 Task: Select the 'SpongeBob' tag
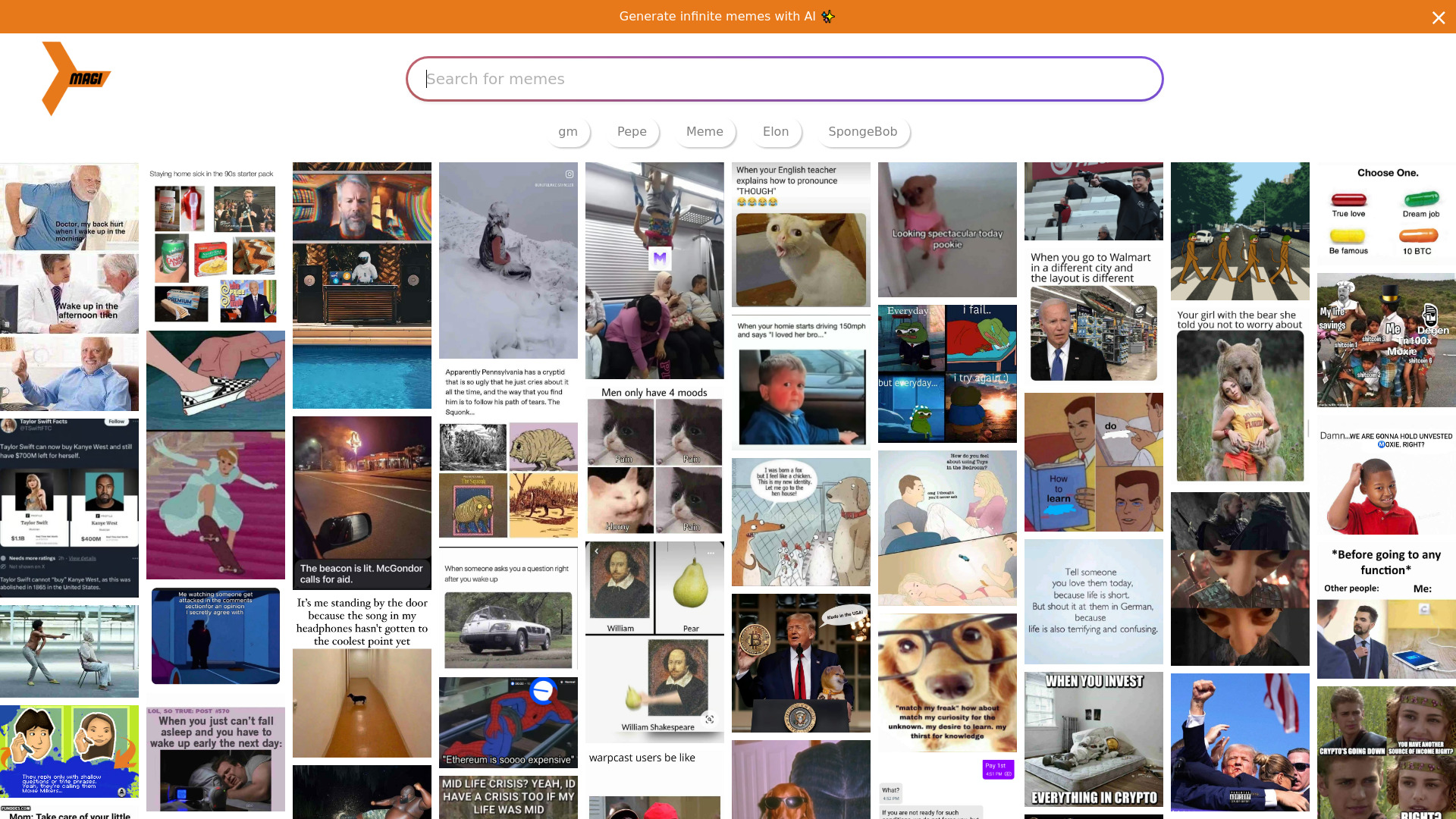coord(863,131)
